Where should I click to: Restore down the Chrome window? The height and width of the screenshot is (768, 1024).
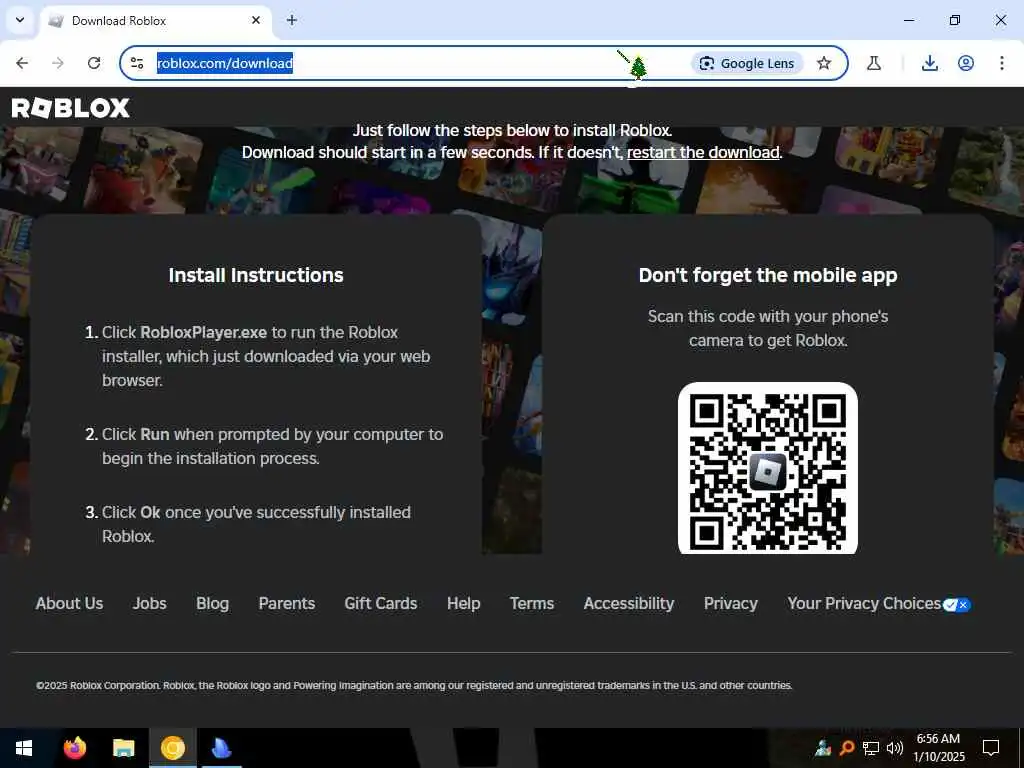pos(955,20)
